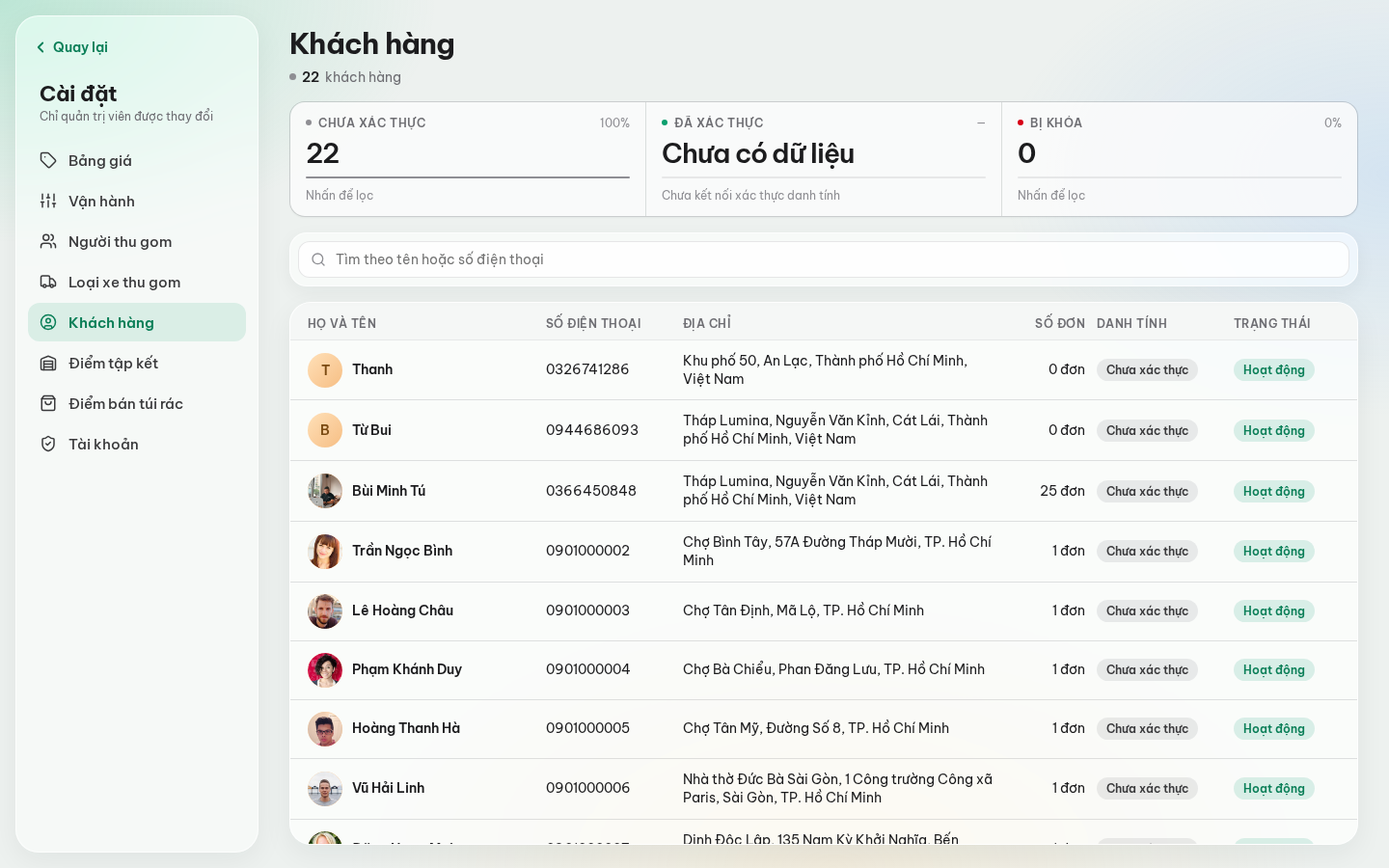This screenshot has width=1389, height=868.
Task: Click the name Trần Ngọc Bình
Action: tap(402, 551)
